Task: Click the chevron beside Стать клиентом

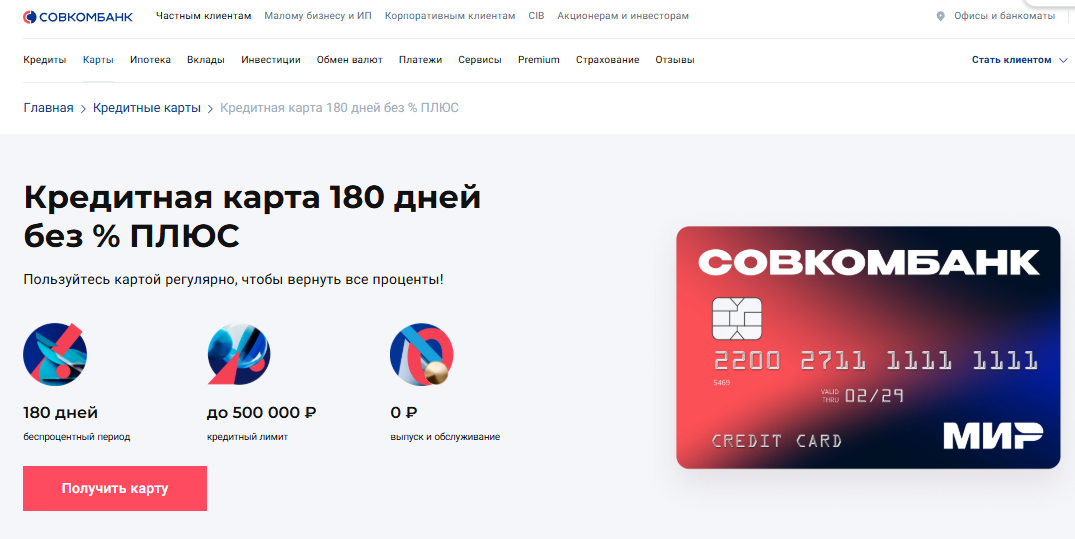Action: (x=1063, y=60)
